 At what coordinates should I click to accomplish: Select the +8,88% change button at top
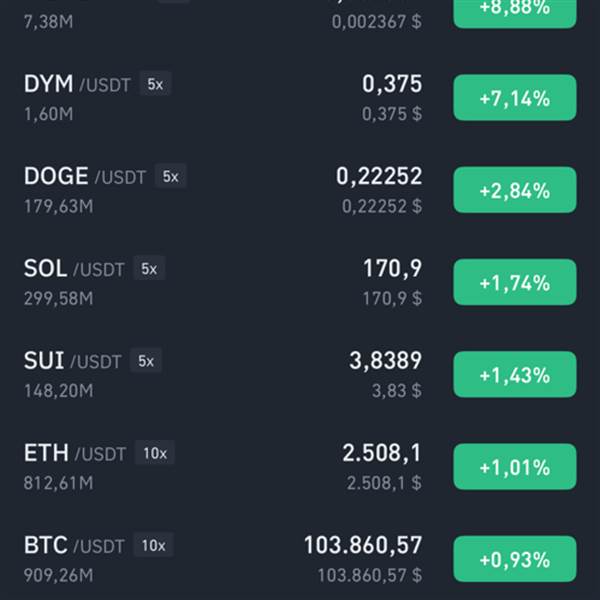point(515,11)
